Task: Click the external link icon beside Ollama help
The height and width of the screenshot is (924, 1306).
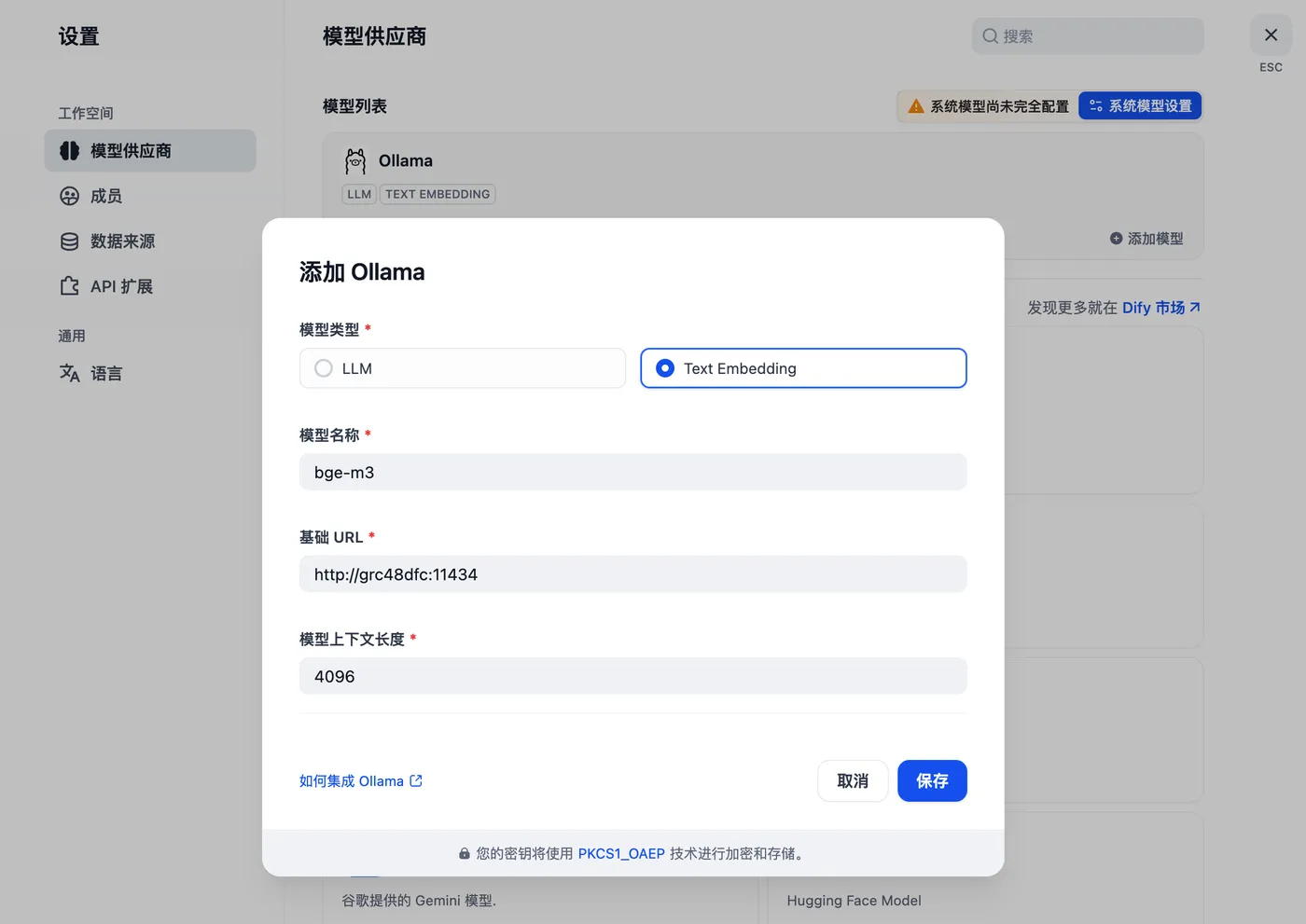Action: point(416,781)
